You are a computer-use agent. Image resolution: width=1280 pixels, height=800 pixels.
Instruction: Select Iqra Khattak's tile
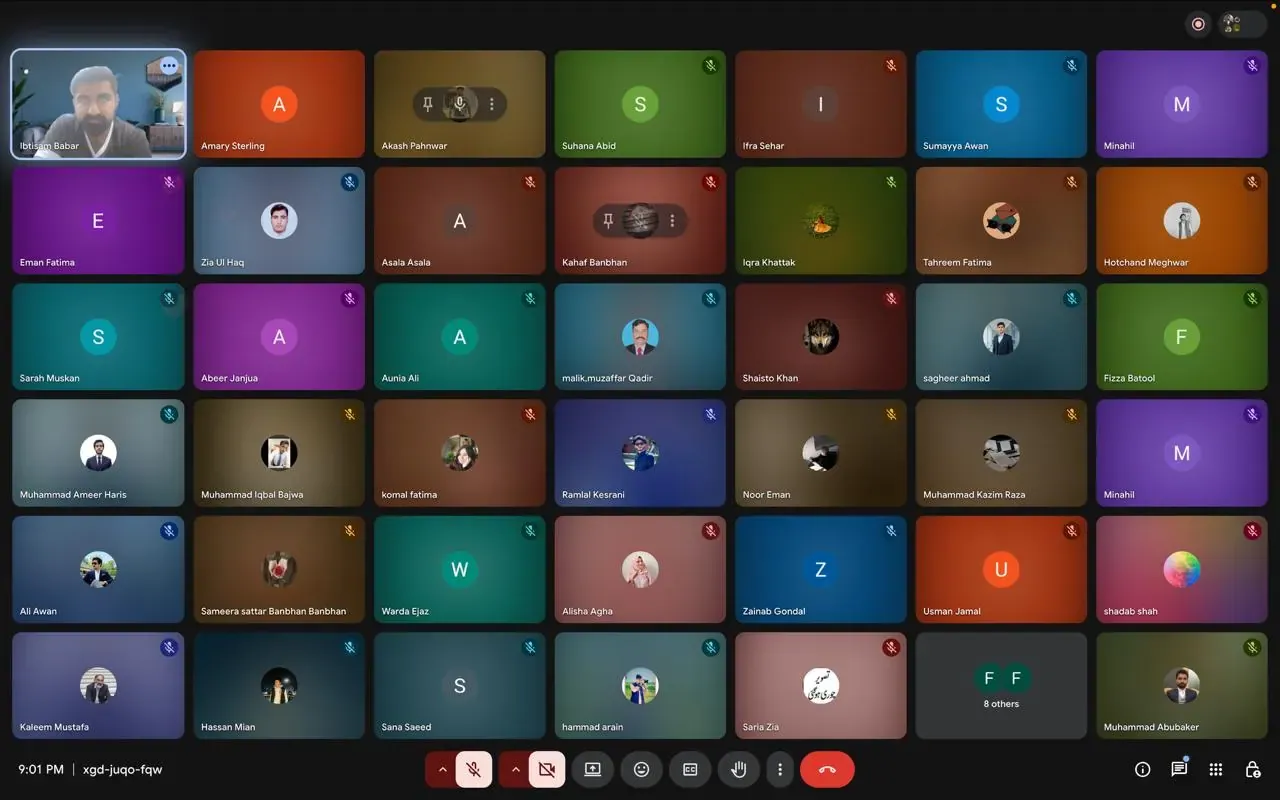821,220
